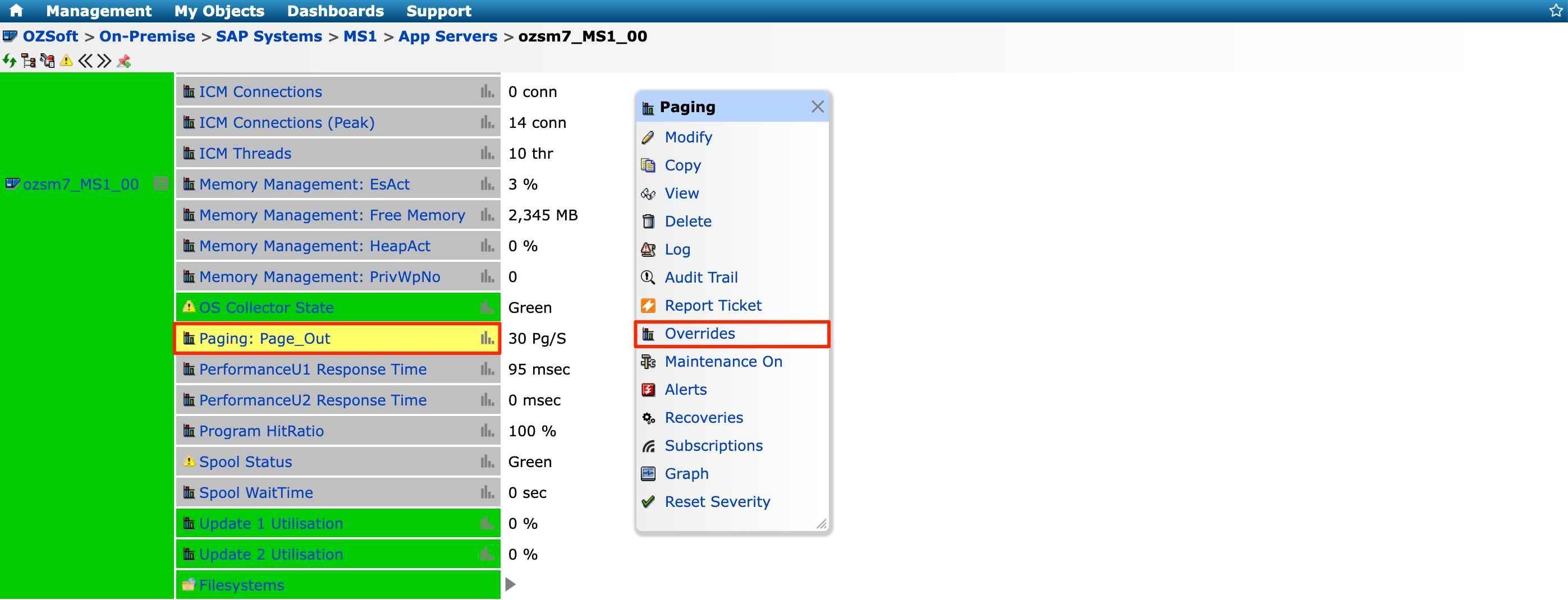Navigate to SAP Systems breadcrumb

pyautogui.click(x=268, y=36)
